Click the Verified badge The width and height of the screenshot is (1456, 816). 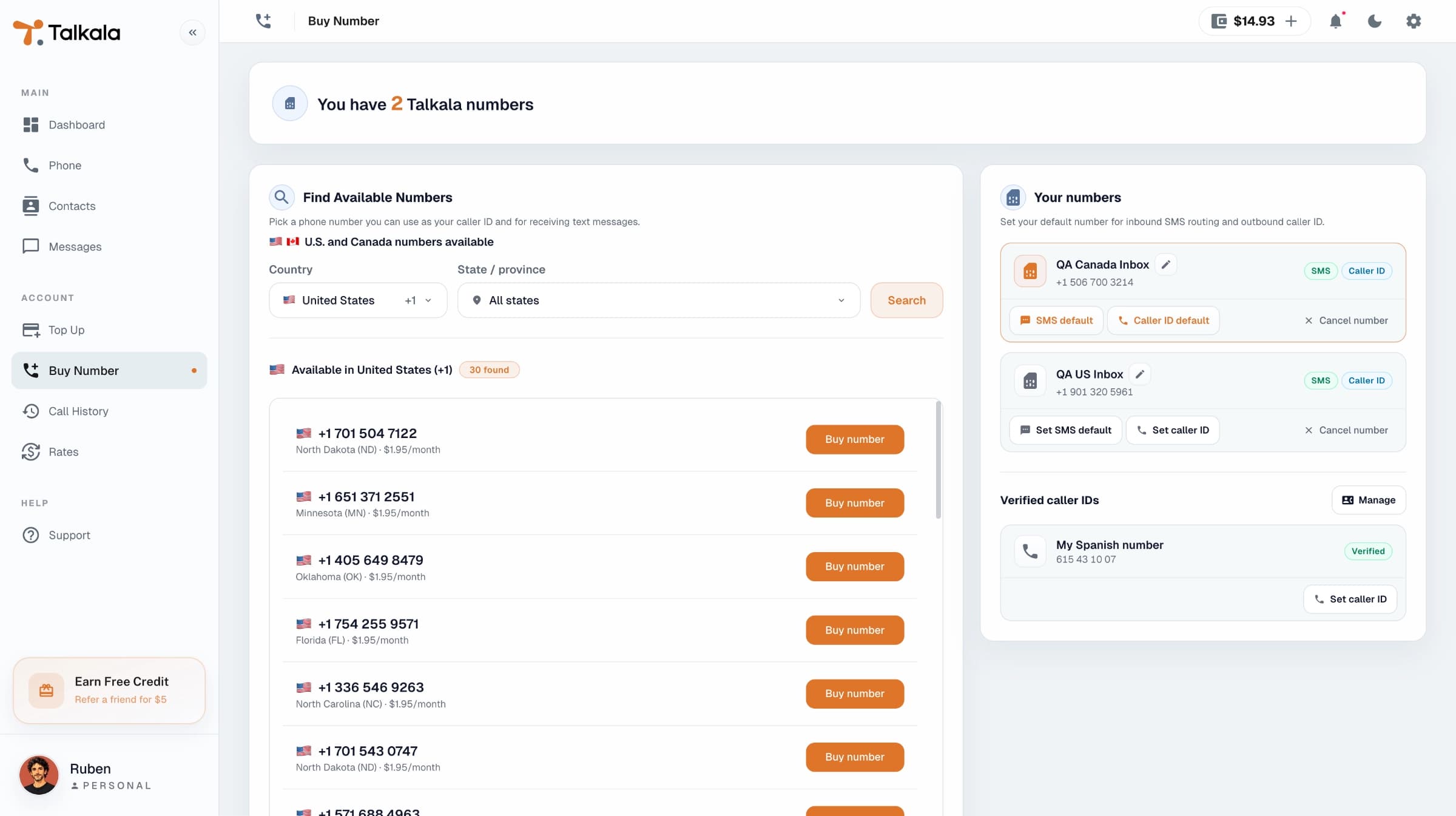tap(1368, 551)
